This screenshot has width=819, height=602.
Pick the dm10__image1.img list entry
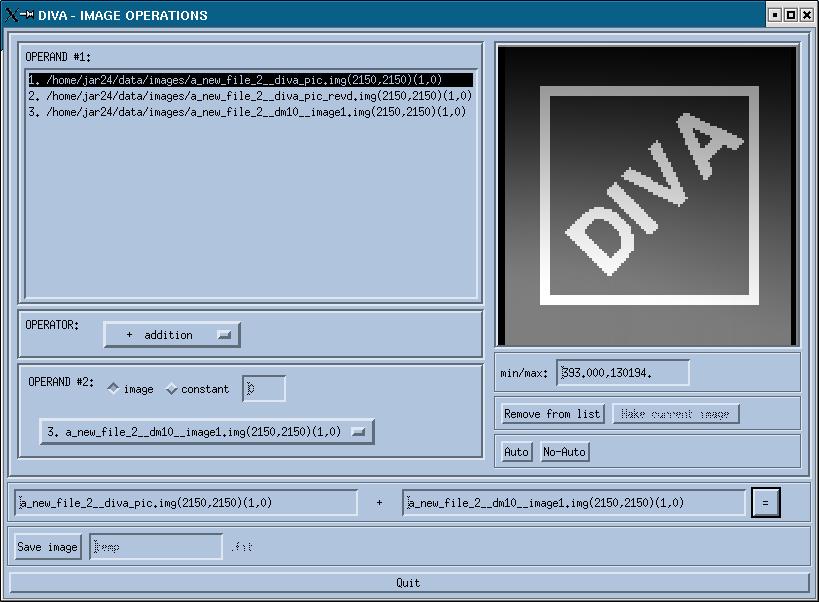click(247, 112)
